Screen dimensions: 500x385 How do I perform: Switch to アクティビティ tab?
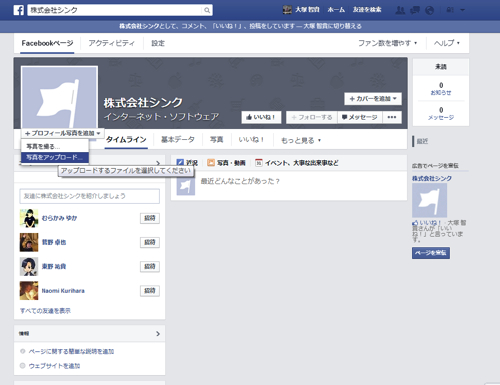111,43
